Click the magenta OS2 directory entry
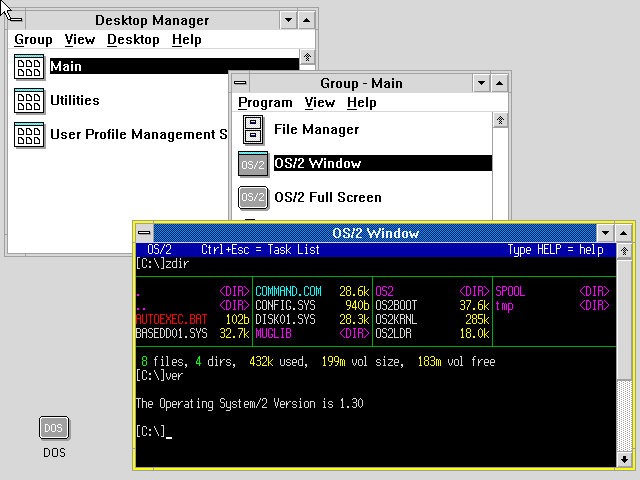 [384, 291]
